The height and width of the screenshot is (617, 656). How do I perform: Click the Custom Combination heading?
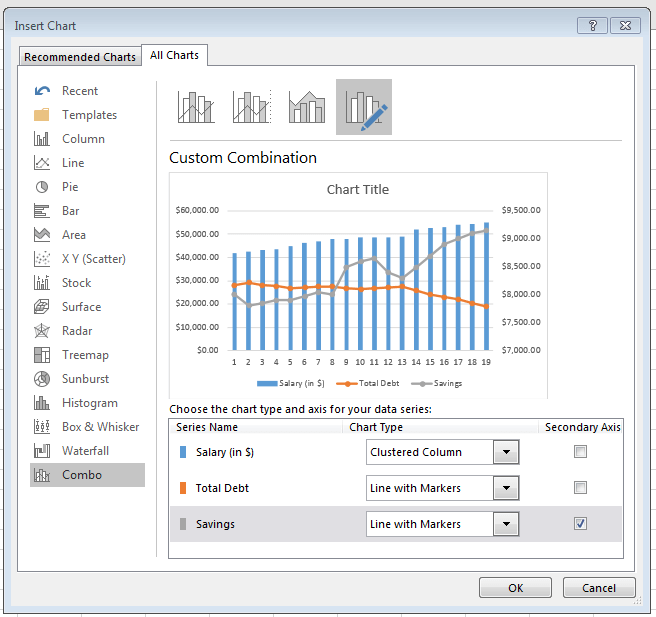pos(243,158)
